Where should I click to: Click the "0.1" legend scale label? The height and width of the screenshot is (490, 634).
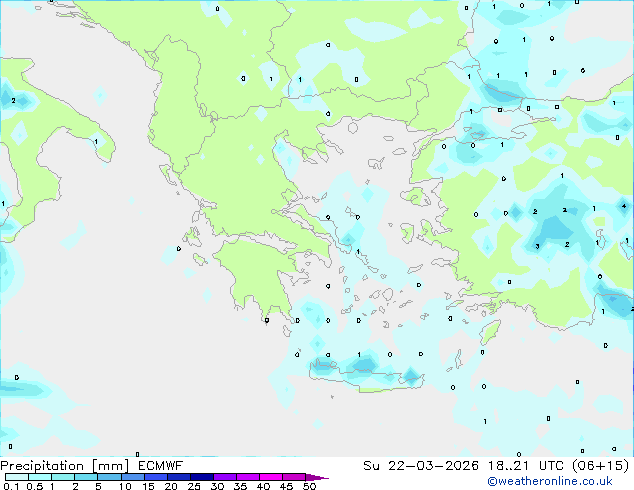click(x=11, y=486)
